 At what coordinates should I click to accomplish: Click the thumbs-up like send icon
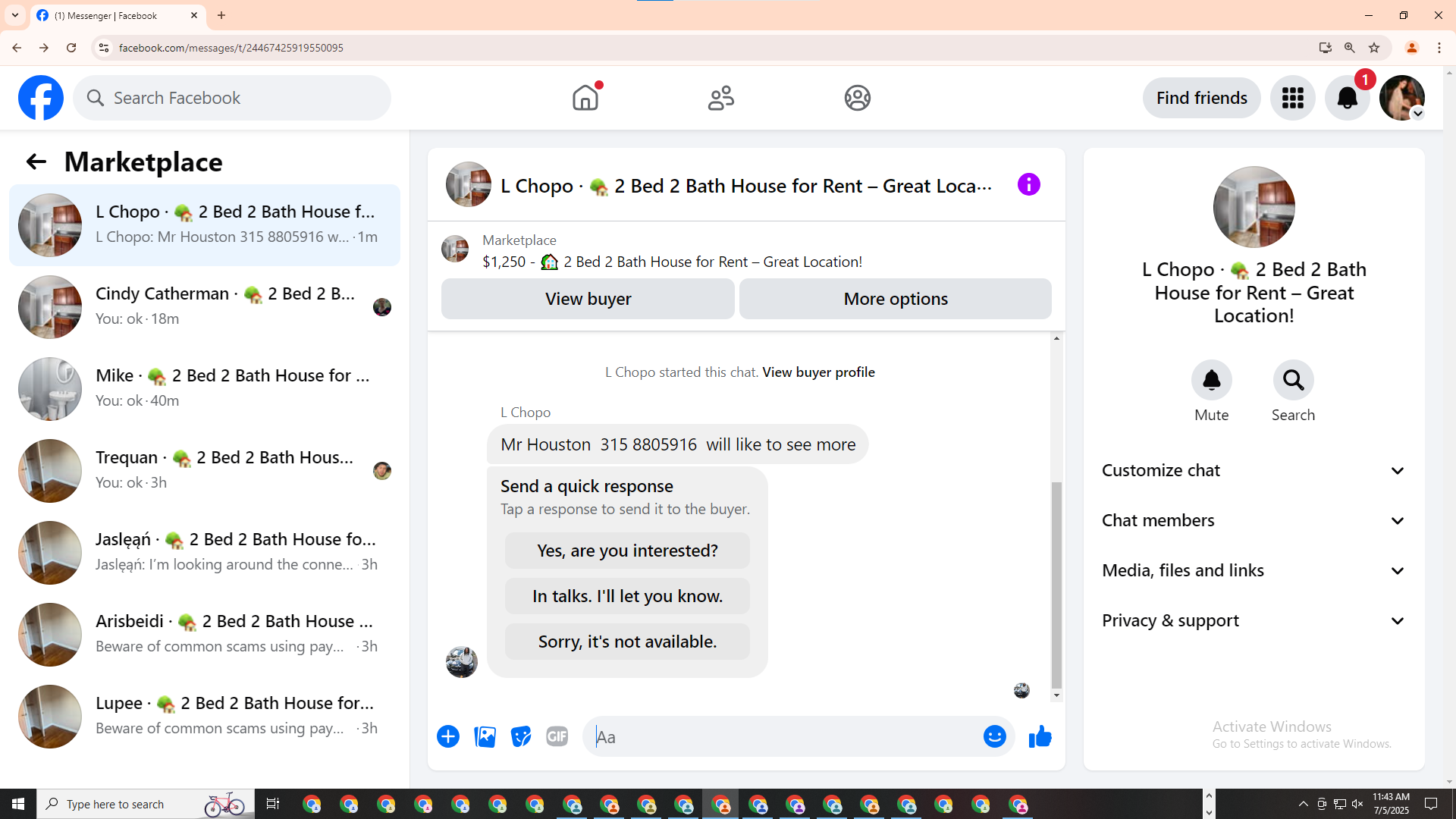click(1040, 736)
